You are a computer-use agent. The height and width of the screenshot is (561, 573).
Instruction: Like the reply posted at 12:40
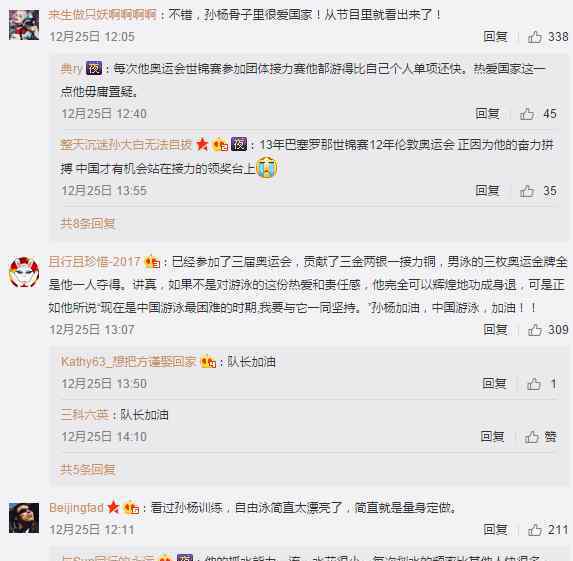[527, 114]
